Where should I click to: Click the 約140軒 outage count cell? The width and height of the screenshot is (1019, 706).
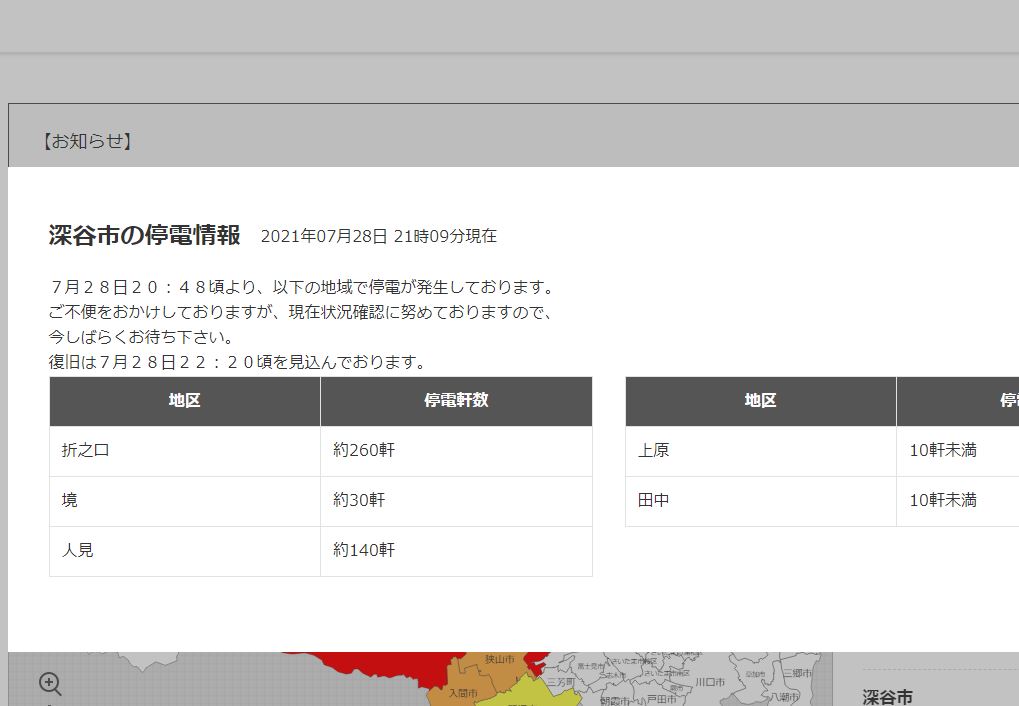[x=456, y=551]
